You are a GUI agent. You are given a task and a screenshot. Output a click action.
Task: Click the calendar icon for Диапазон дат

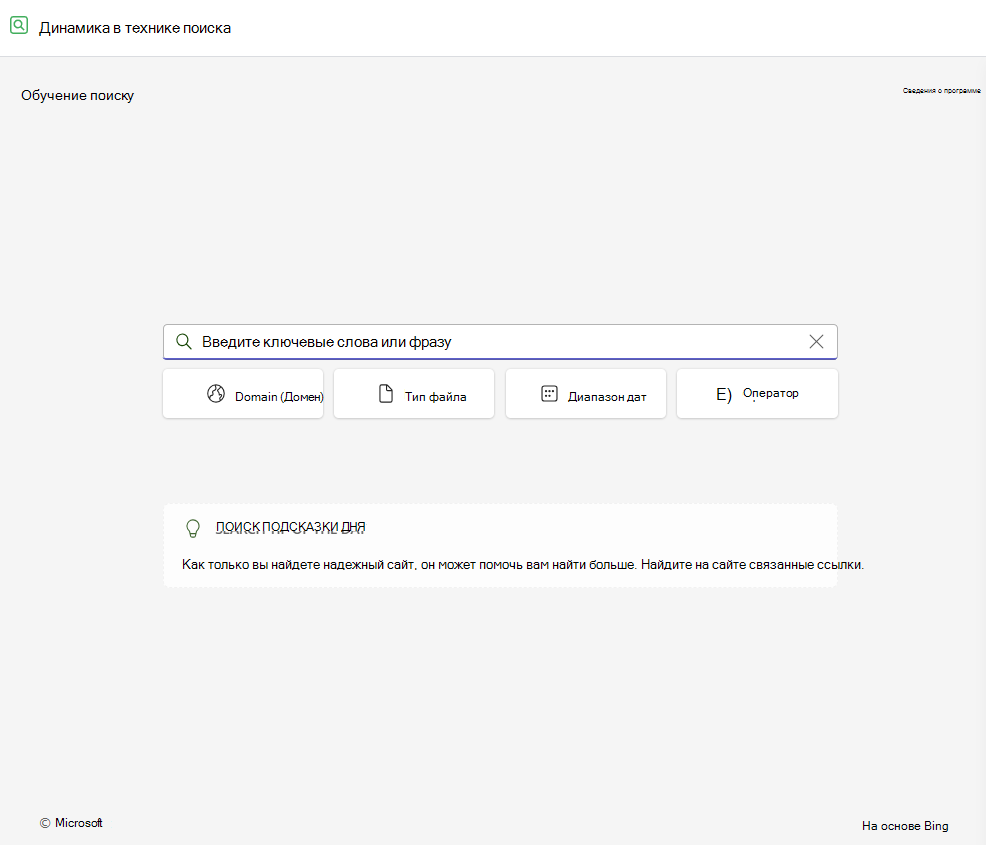coord(549,394)
